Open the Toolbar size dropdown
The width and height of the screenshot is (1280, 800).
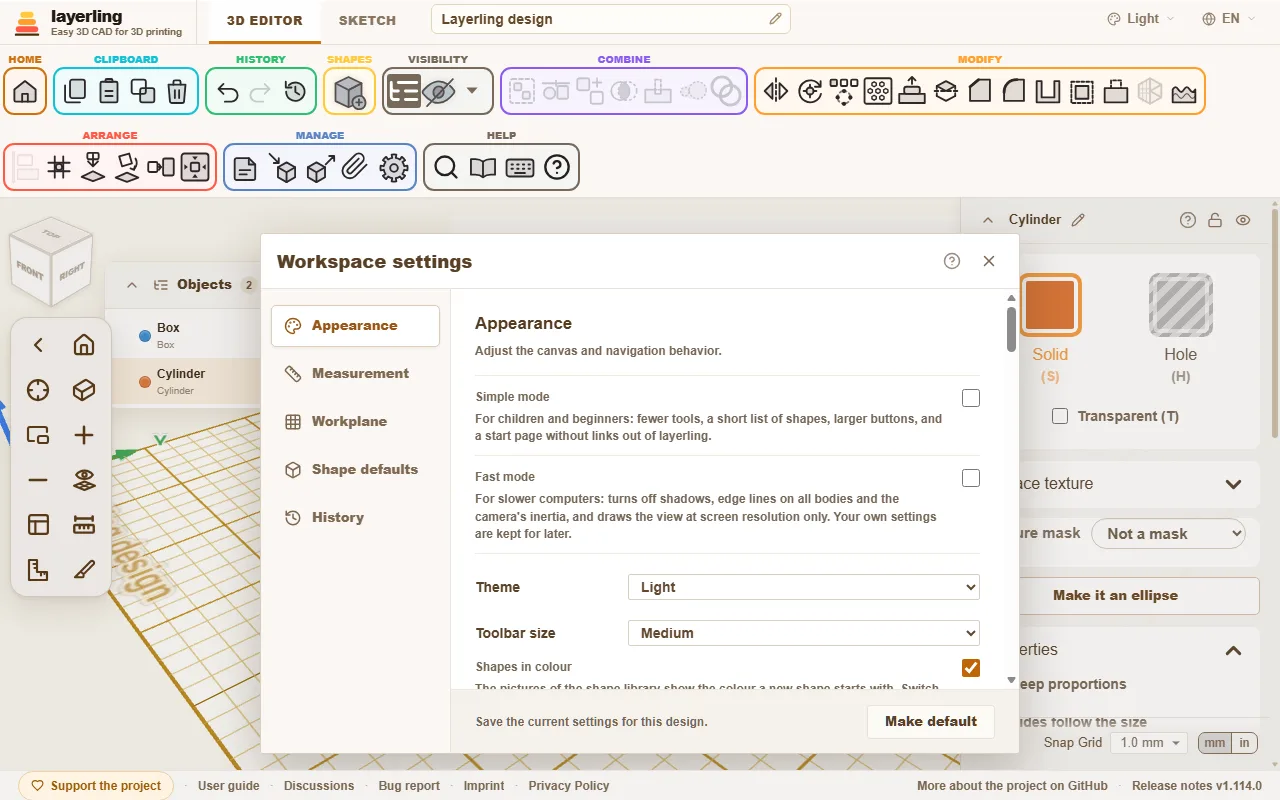tap(804, 633)
